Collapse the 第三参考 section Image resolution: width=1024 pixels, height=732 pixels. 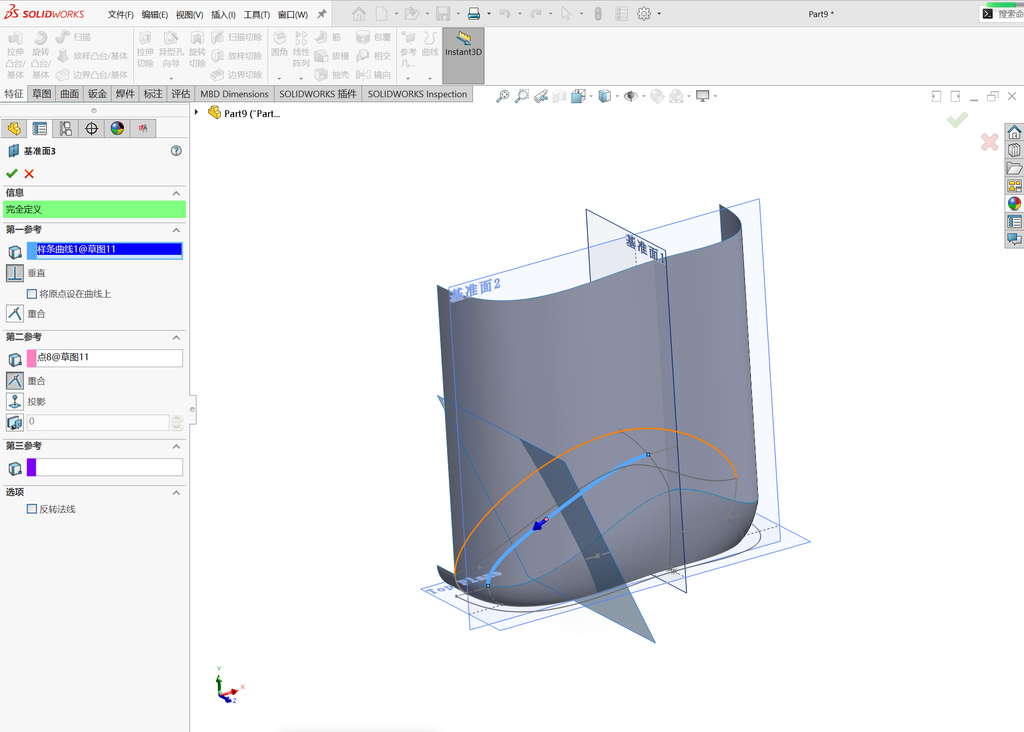pos(176,447)
